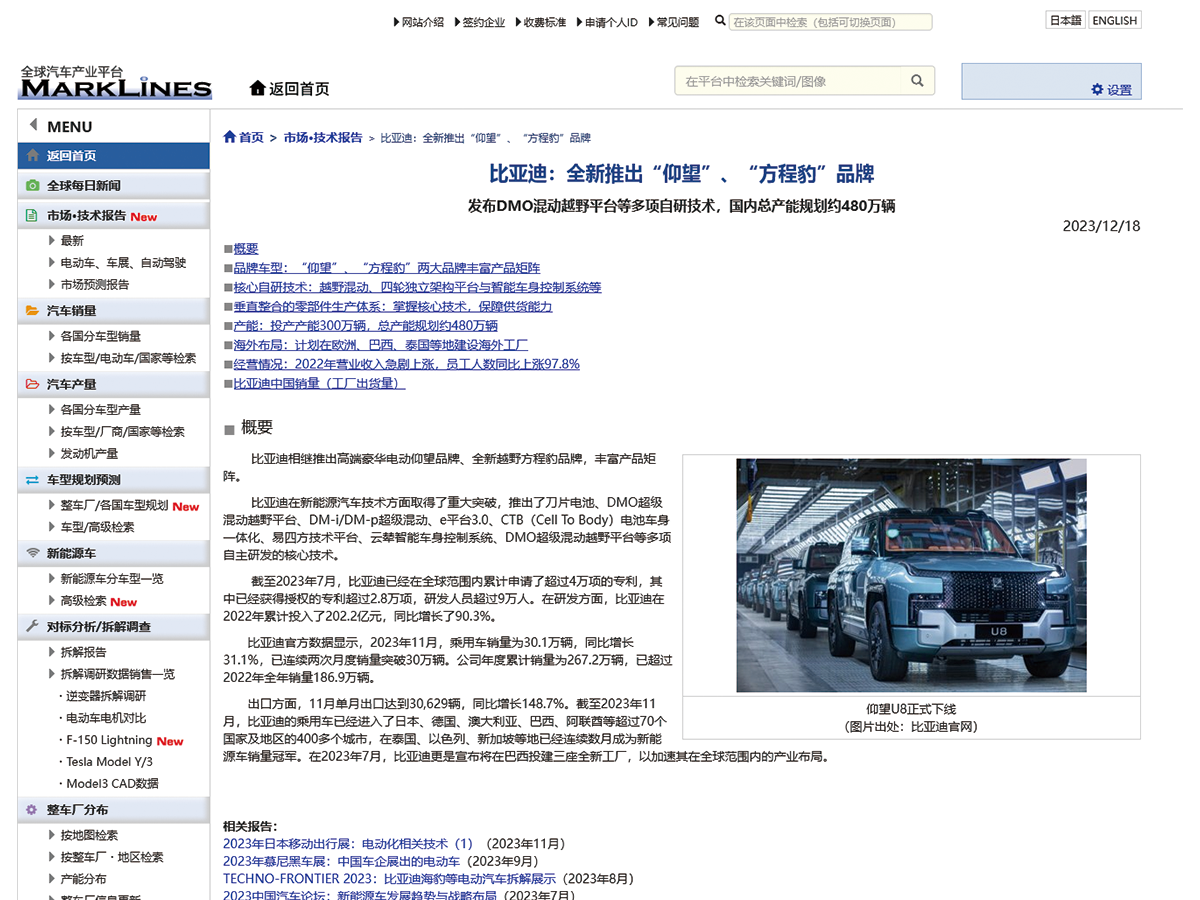Viewport: 1200px width, 900px height.
Task: Open 2023年日本移动出行展 related report
Action: 348,844
